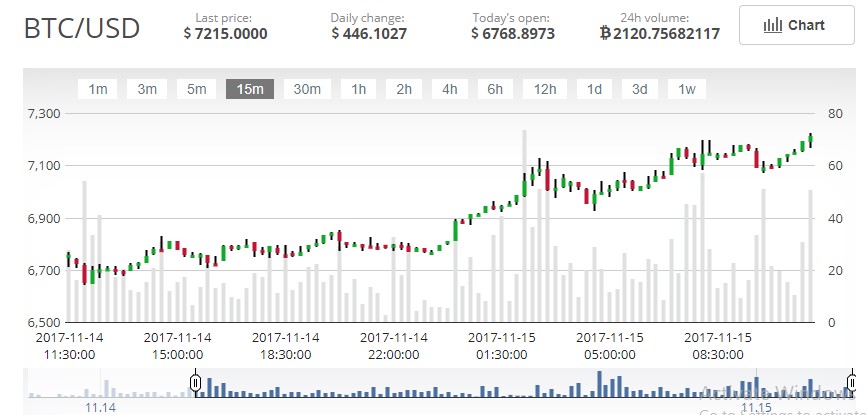Viewport: 866px width, 415px height.
Task: Click the last green candlestick
Action: click(810, 140)
